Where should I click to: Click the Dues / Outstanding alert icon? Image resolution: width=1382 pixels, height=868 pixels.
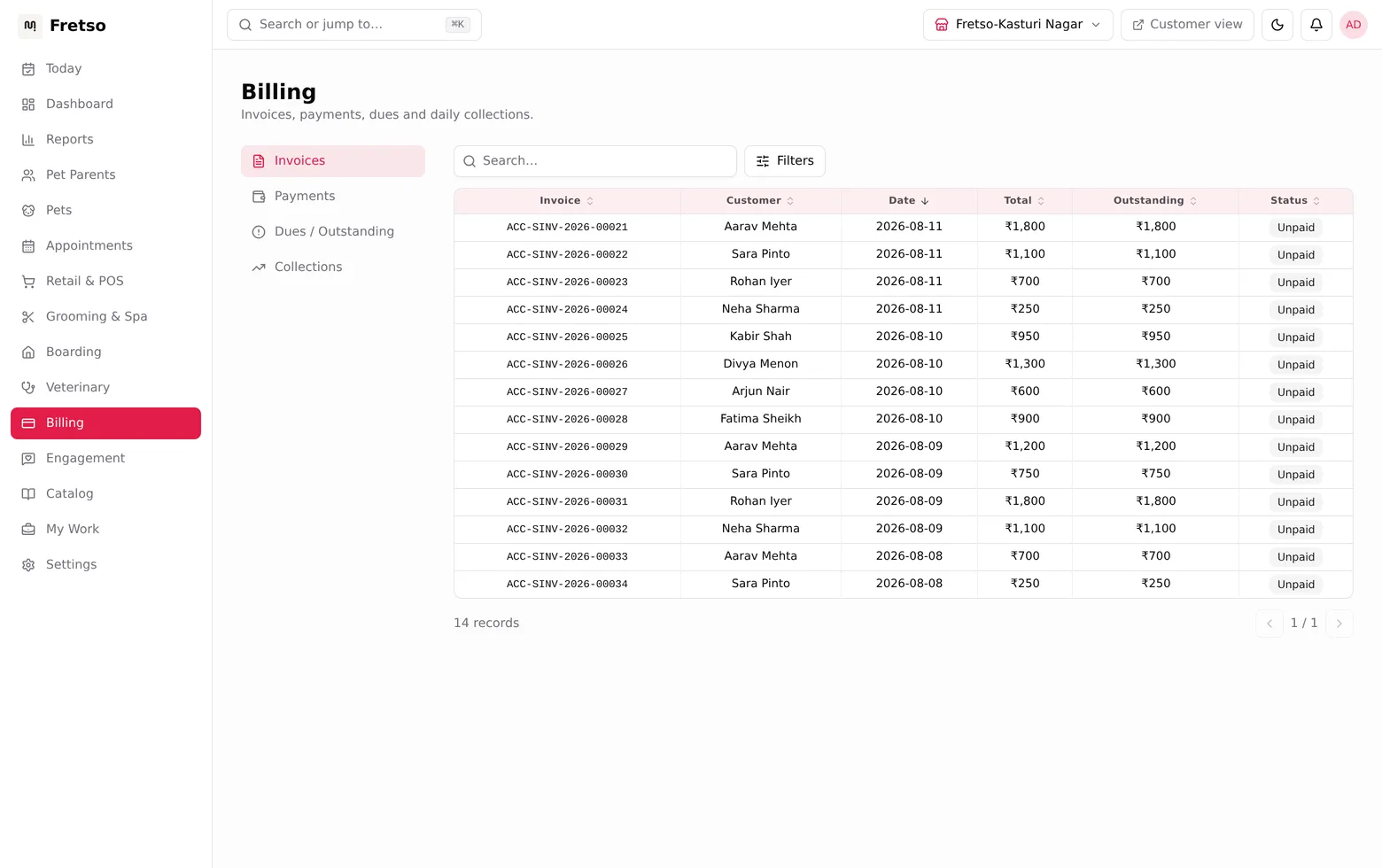(259, 232)
